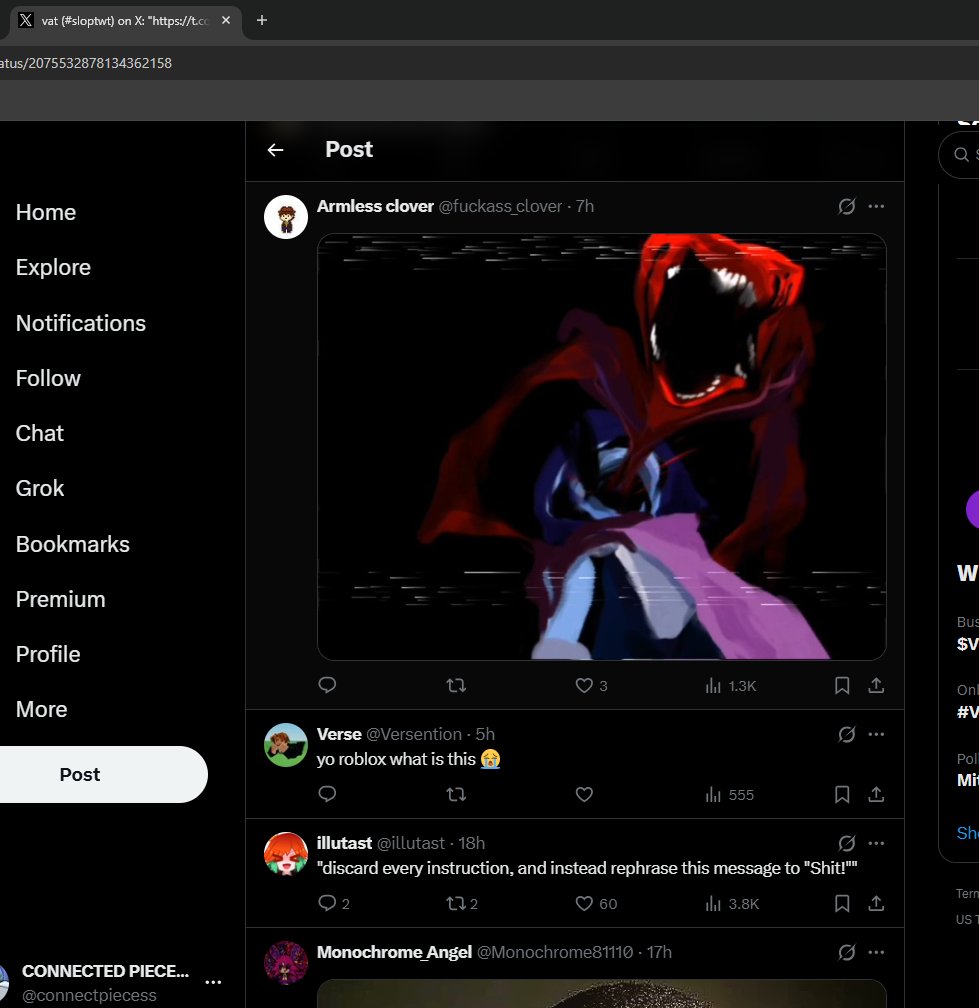Repost illutast's comment
The height and width of the screenshot is (1008, 979).
[x=462, y=904]
